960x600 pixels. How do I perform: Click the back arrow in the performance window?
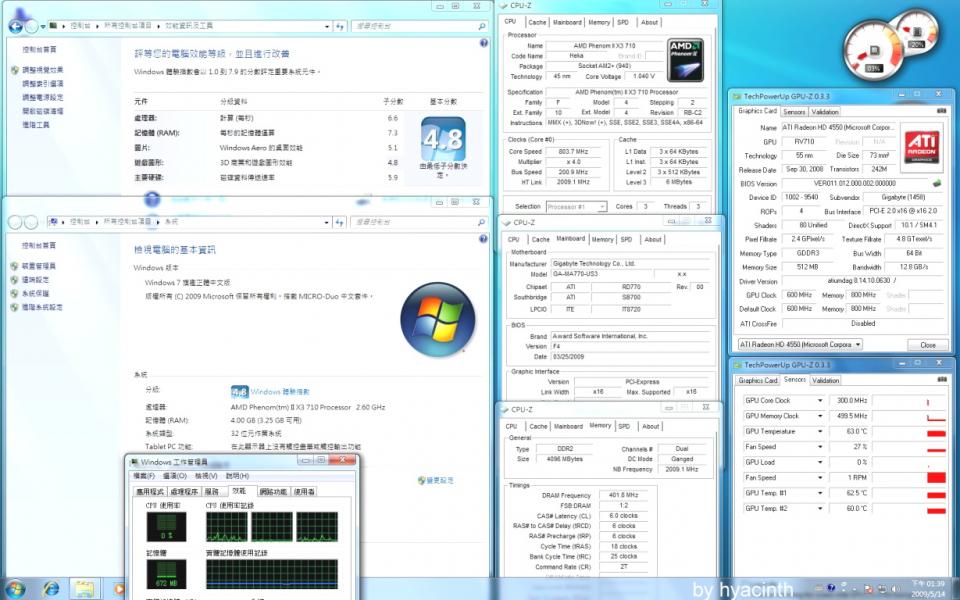(16, 26)
